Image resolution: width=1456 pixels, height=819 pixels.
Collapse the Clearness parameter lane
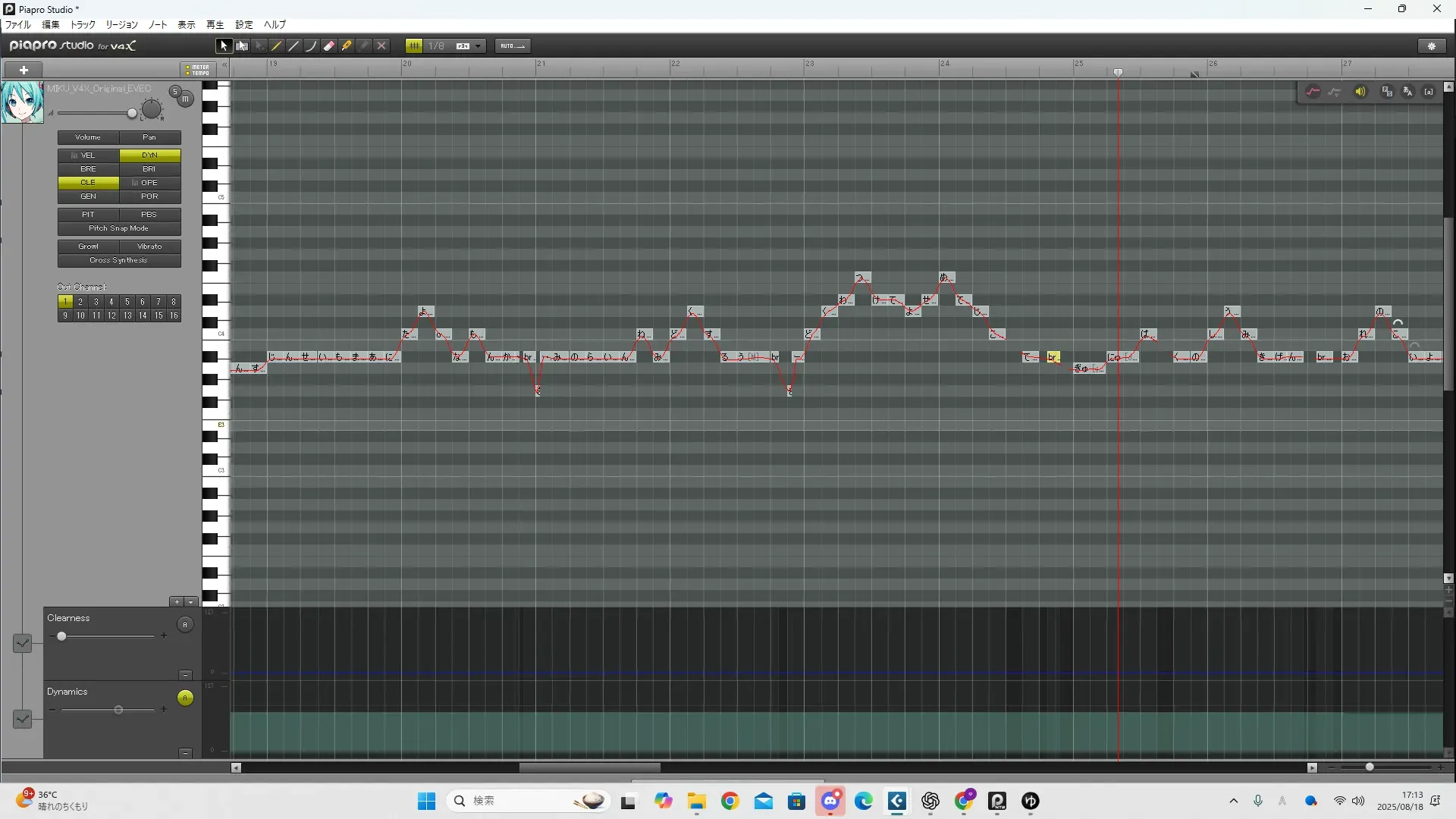pyautogui.click(x=185, y=675)
